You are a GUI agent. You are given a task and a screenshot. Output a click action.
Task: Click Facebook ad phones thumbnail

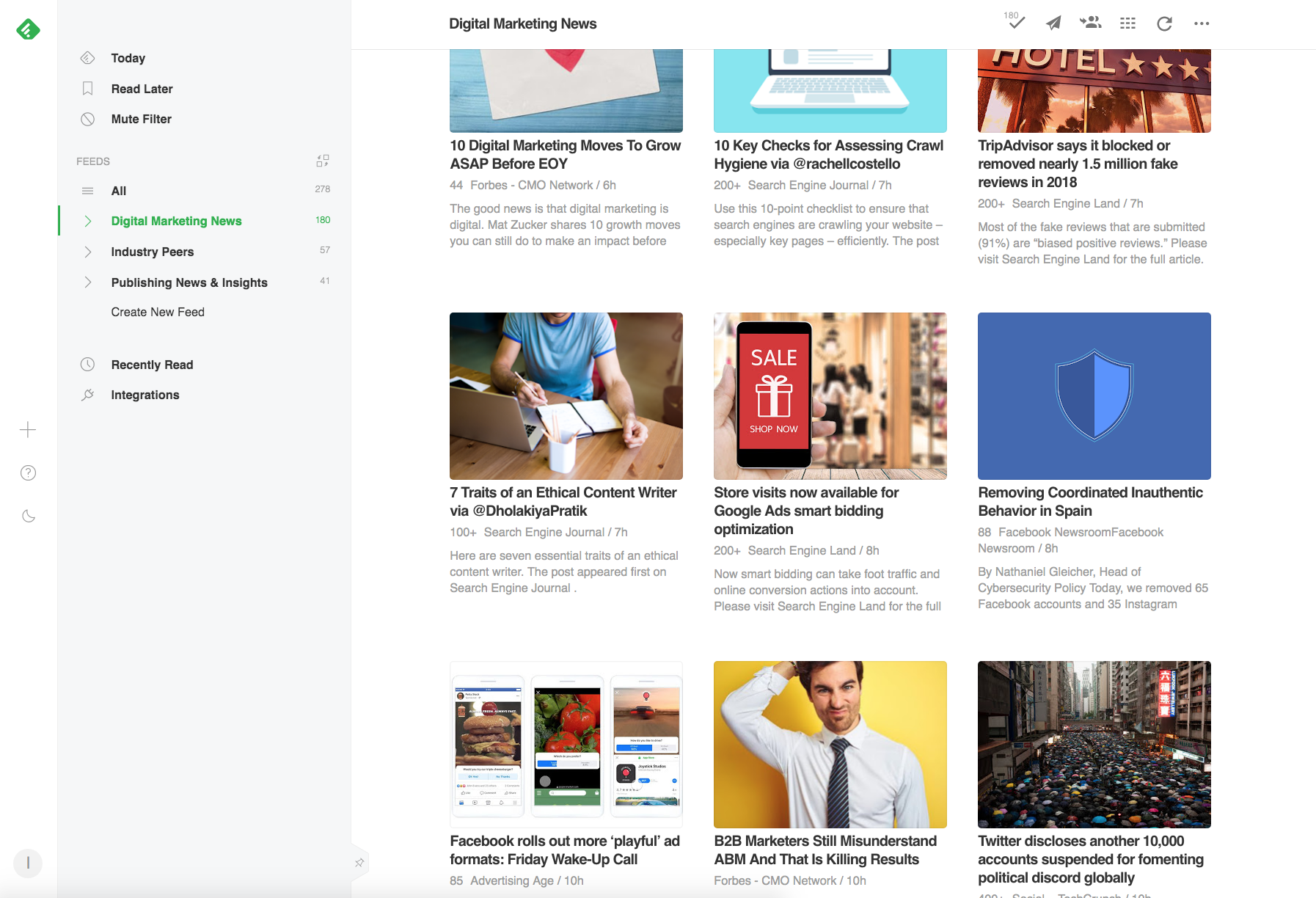click(x=566, y=745)
